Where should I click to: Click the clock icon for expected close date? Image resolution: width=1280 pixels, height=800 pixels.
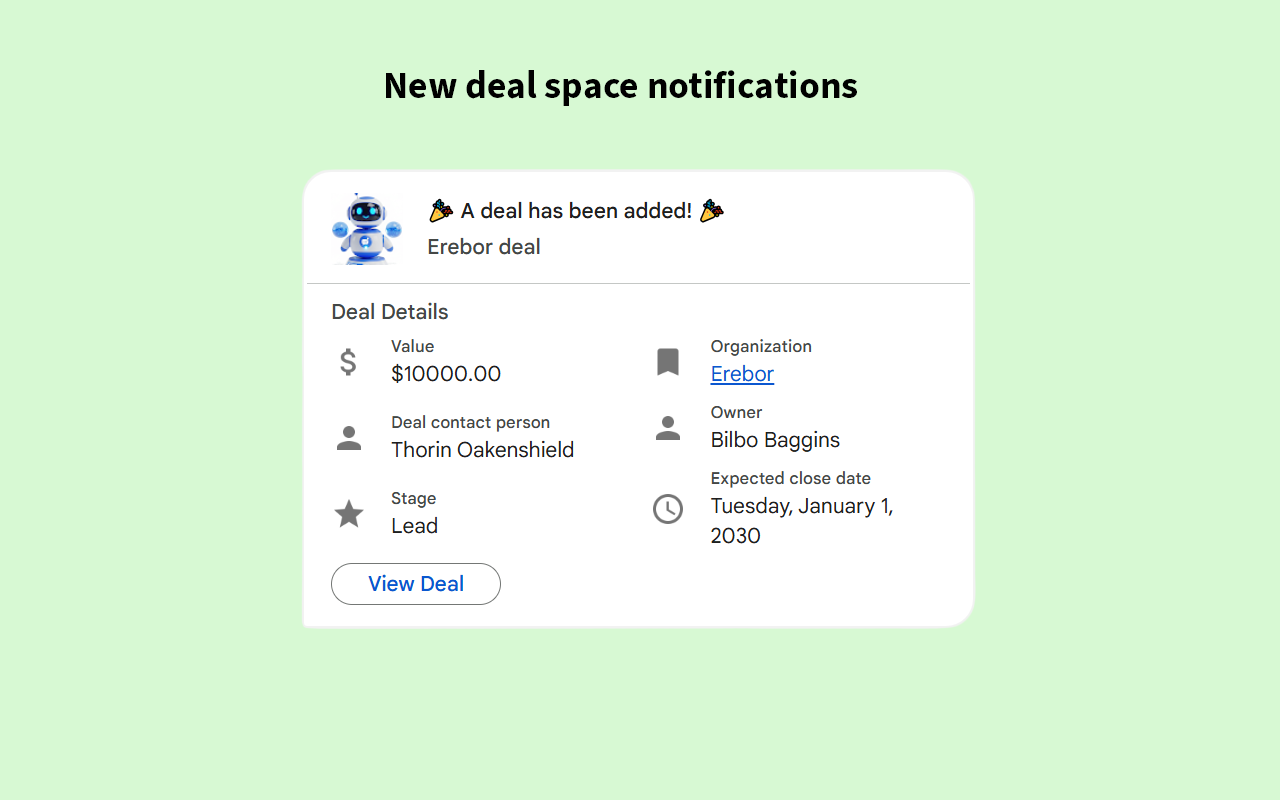tap(667, 508)
